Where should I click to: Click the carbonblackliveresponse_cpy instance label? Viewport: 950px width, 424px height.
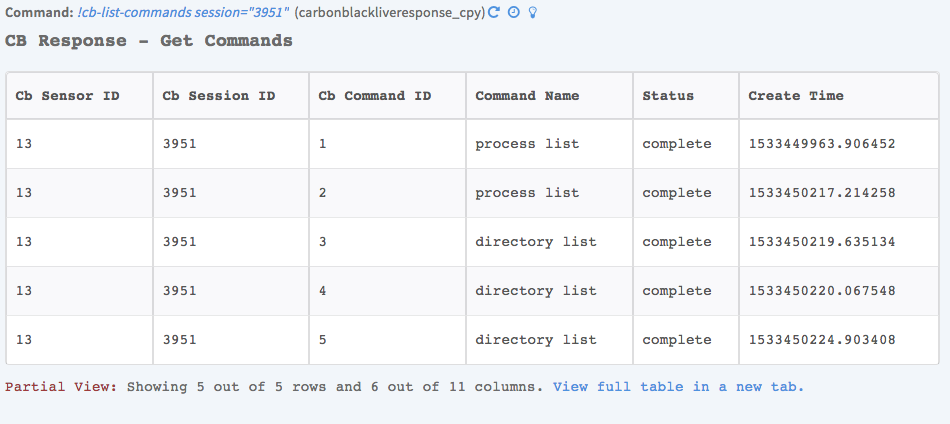coord(390,13)
